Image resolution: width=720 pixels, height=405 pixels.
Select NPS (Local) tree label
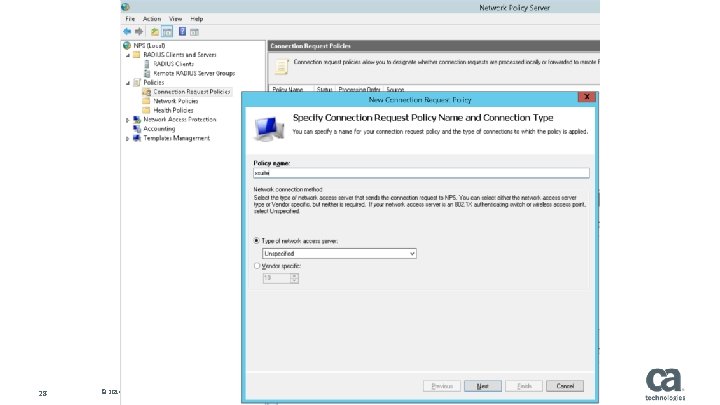click(149, 45)
